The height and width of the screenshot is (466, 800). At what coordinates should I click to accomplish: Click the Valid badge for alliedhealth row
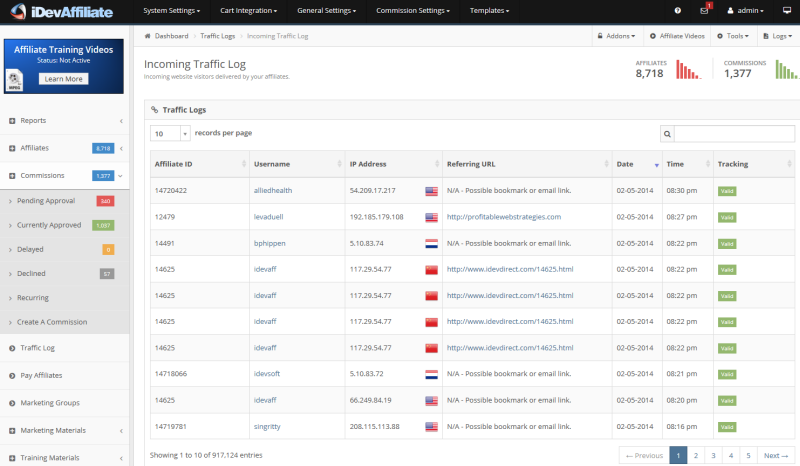[x=727, y=191]
